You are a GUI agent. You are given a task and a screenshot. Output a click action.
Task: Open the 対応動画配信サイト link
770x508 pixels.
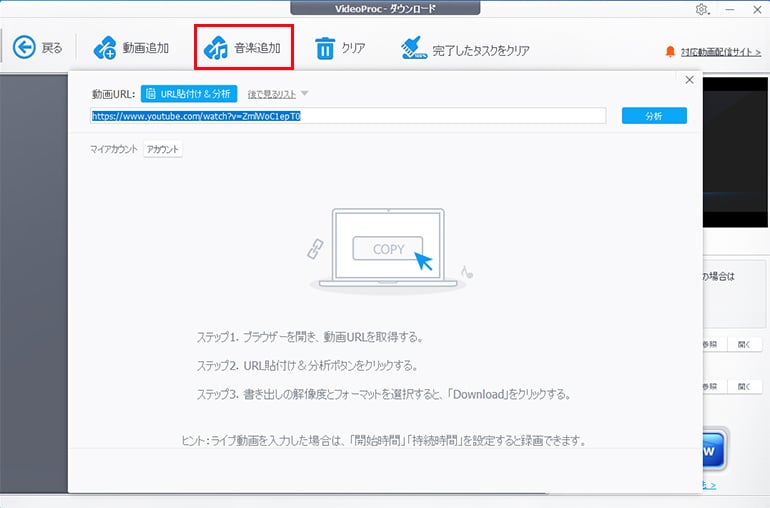[720, 50]
